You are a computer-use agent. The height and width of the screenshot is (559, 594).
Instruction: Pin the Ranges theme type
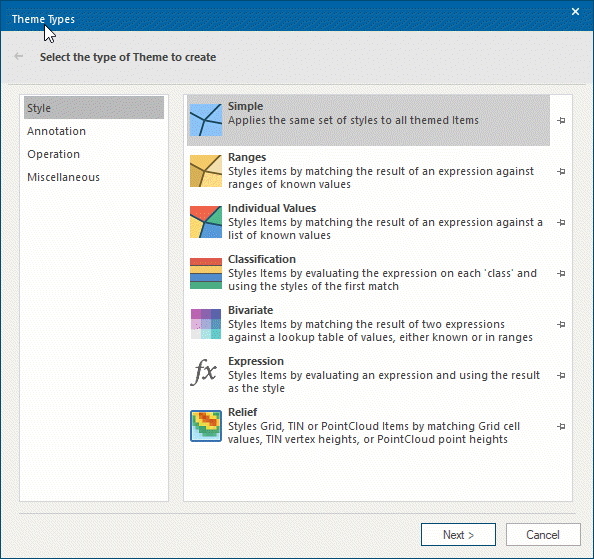pos(561,172)
